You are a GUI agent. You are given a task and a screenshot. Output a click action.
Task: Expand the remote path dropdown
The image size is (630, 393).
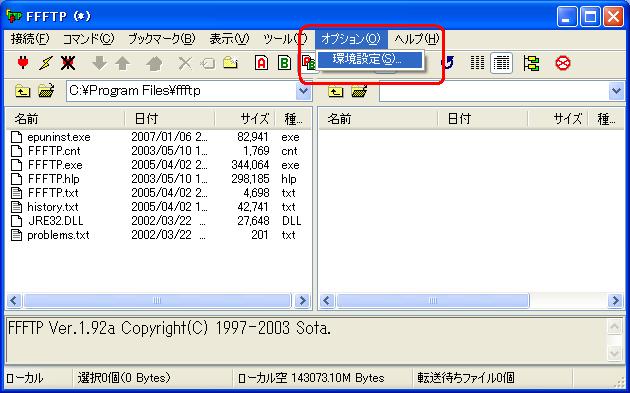pyautogui.click(x=616, y=91)
